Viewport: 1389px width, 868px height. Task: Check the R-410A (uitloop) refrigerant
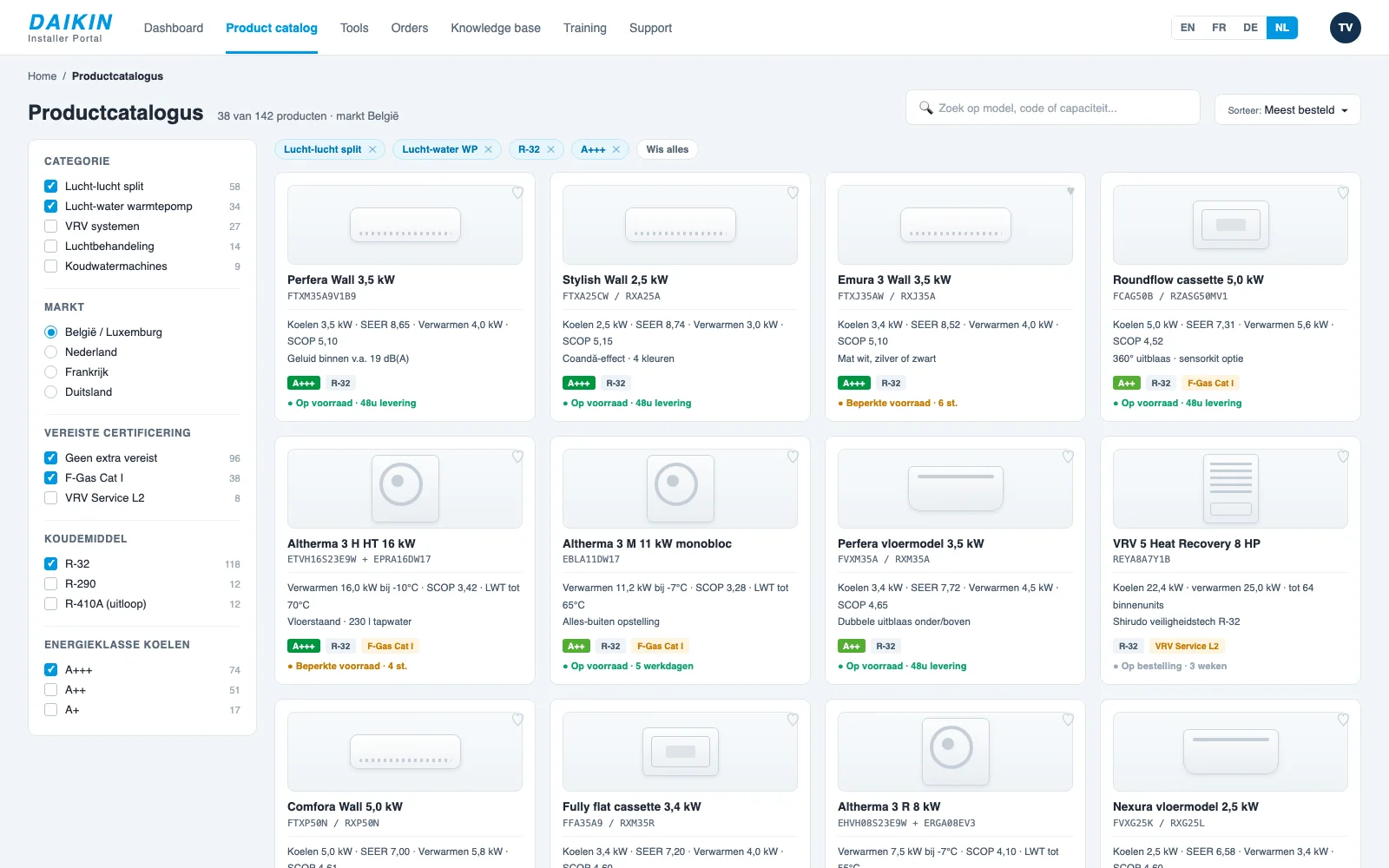click(x=50, y=603)
